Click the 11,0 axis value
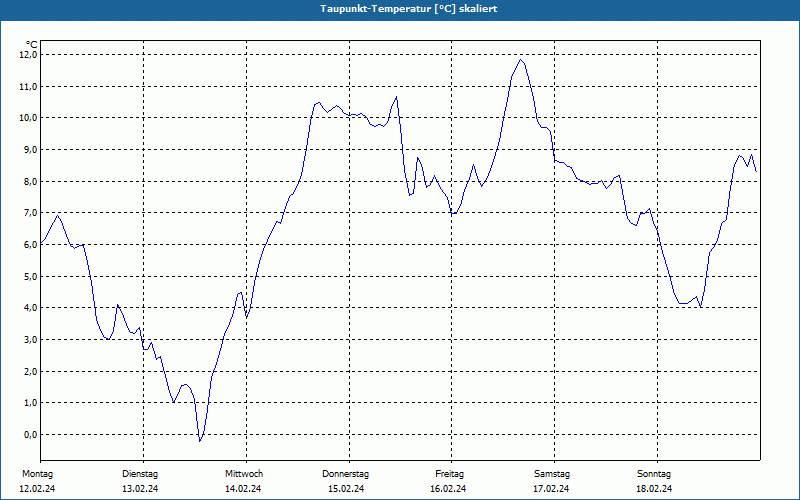This screenshot has height=500, width=800. [x=28, y=87]
